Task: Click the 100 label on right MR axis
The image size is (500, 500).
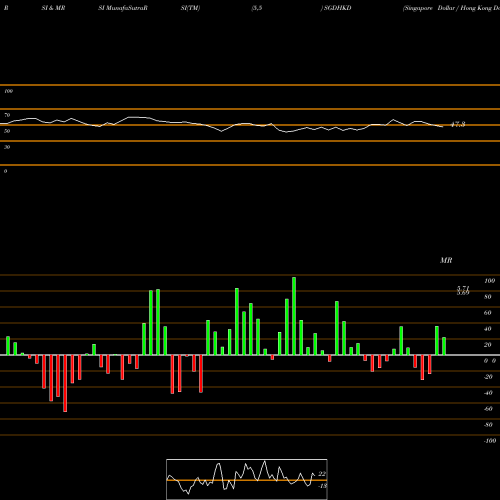Action: click(x=489, y=281)
